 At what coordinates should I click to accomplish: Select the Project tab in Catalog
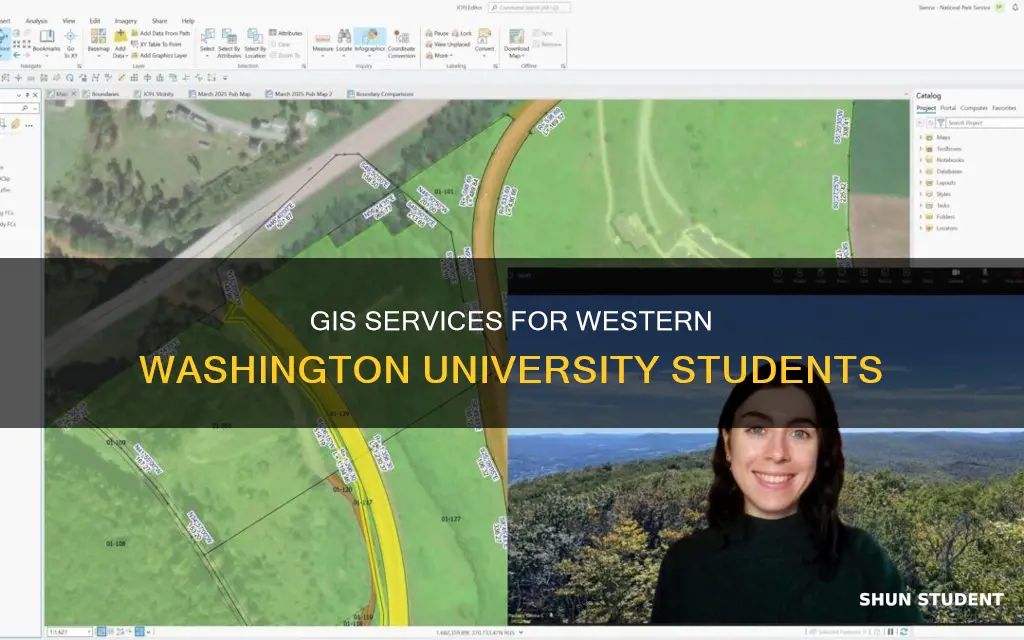926,108
